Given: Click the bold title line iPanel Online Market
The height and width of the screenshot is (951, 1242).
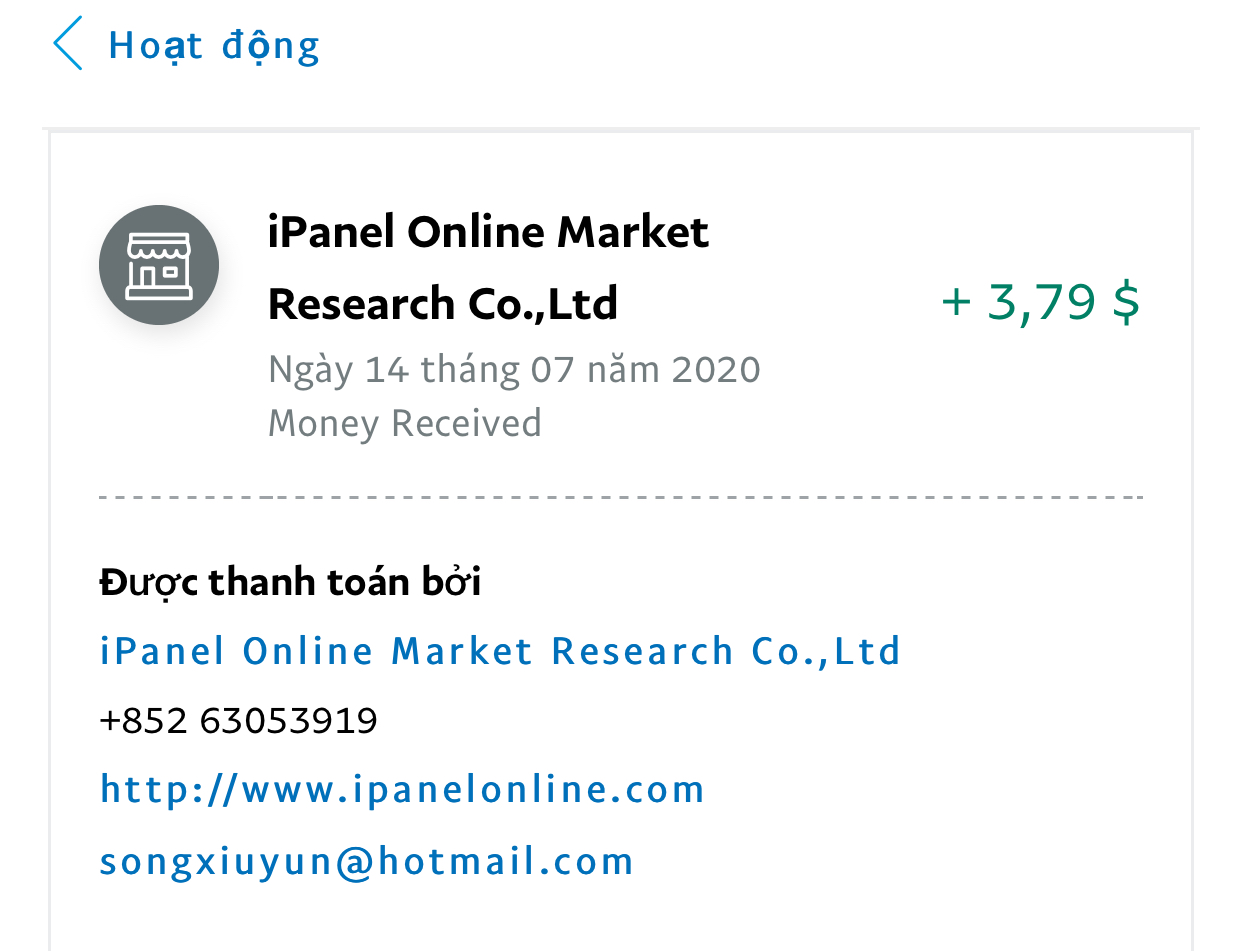Looking at the screenshot, I should point(488,233).
